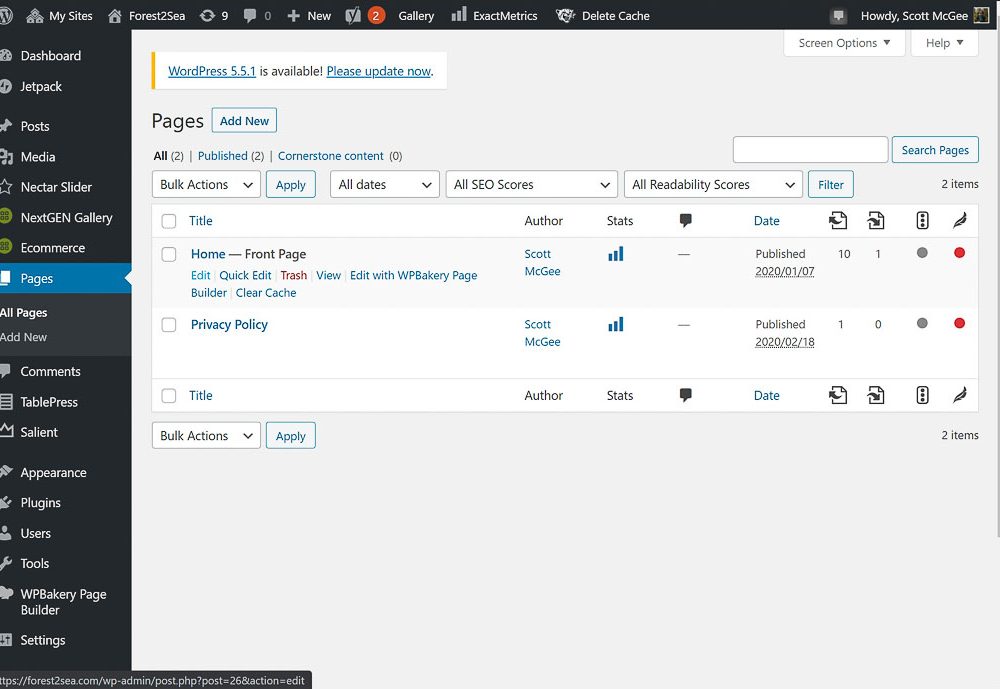The image size is (1000, 689).
Task: Open the All SEO Scores dropdown
Action: [531, 185]
